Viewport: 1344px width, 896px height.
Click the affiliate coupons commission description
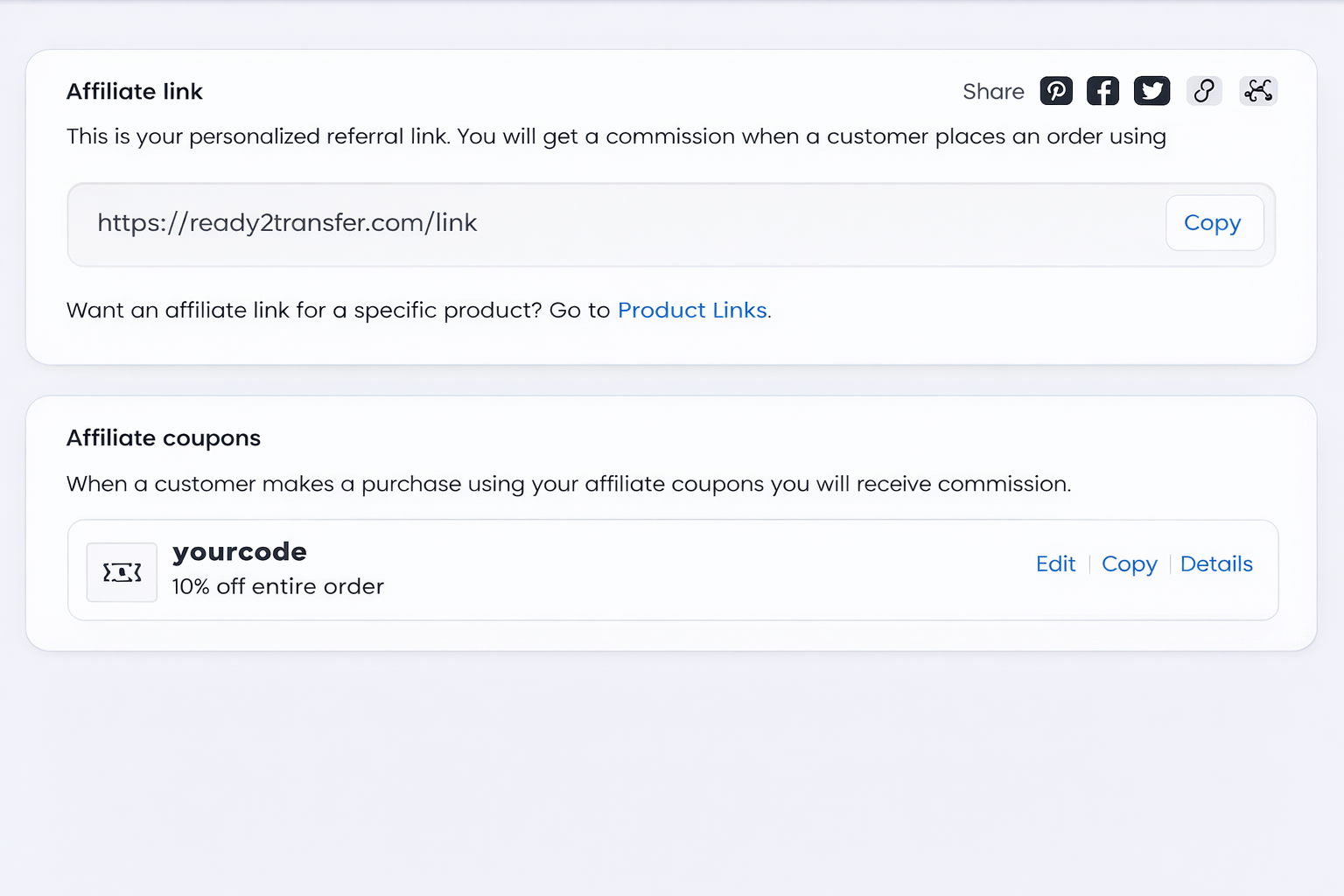[569, 484]
